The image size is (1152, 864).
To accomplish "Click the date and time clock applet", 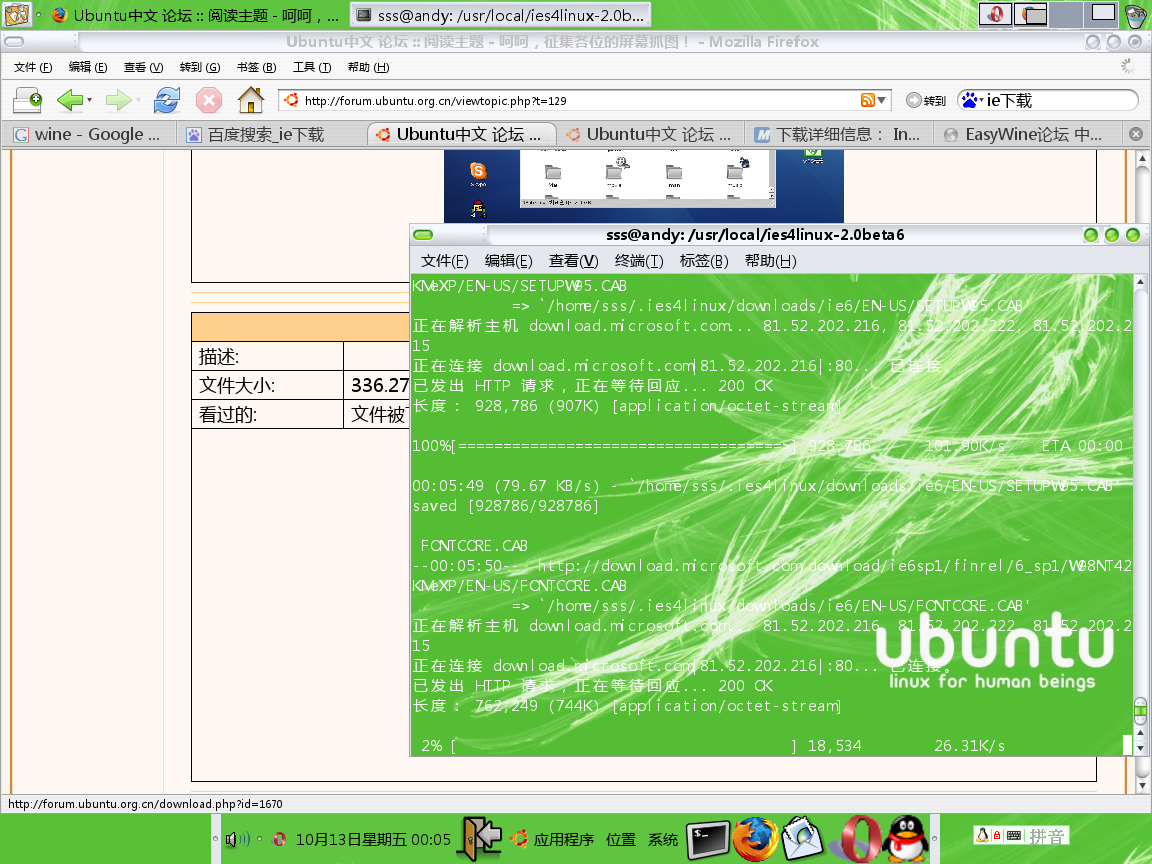I will [x=373, y=839].
